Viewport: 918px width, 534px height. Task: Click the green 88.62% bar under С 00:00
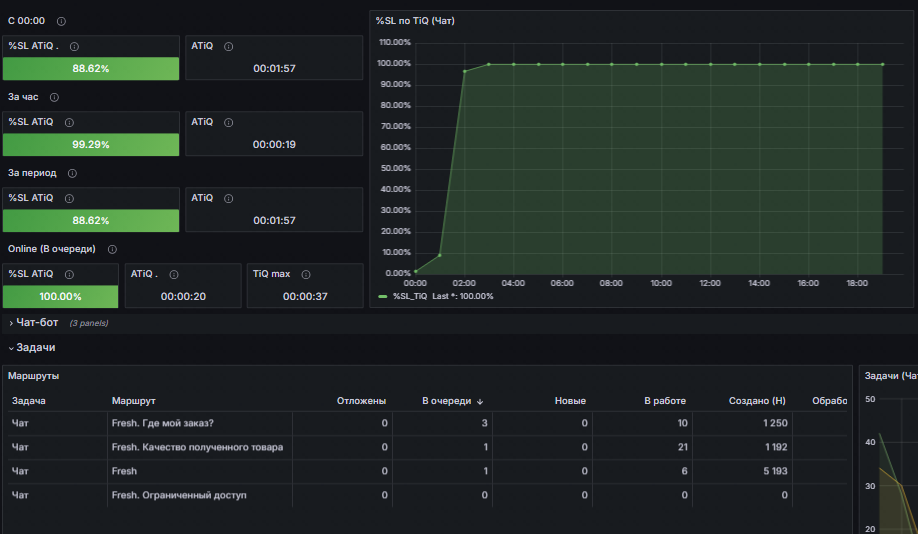point(91,69)
